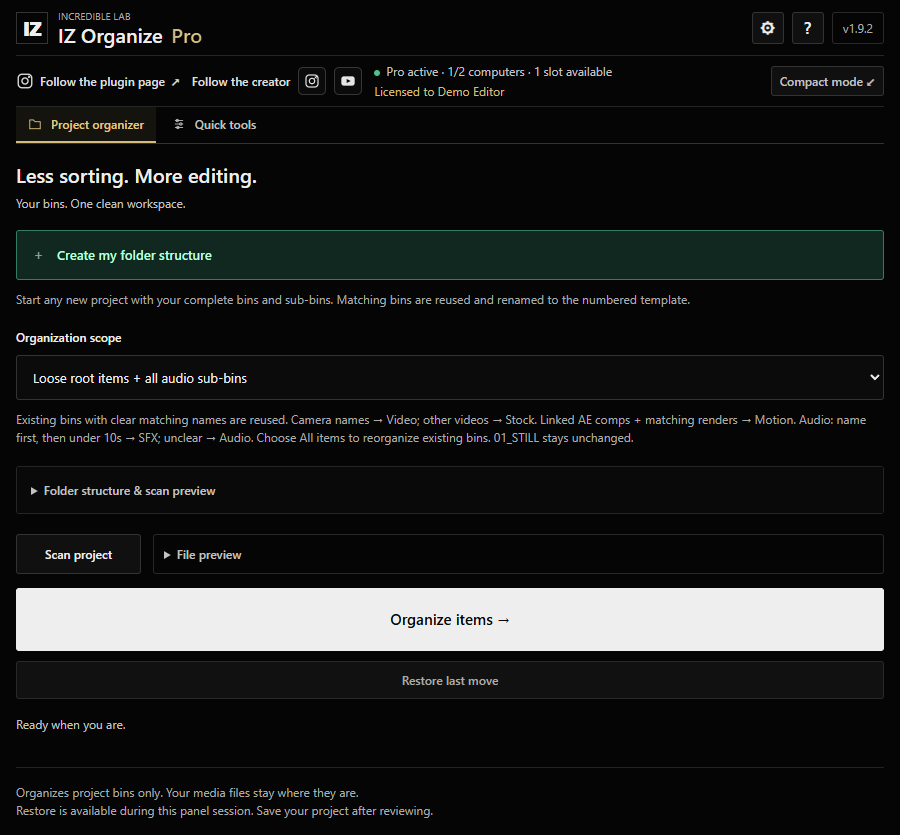
Task: Click the 'Follow the creator' label
Action: [x=241, y=82]
